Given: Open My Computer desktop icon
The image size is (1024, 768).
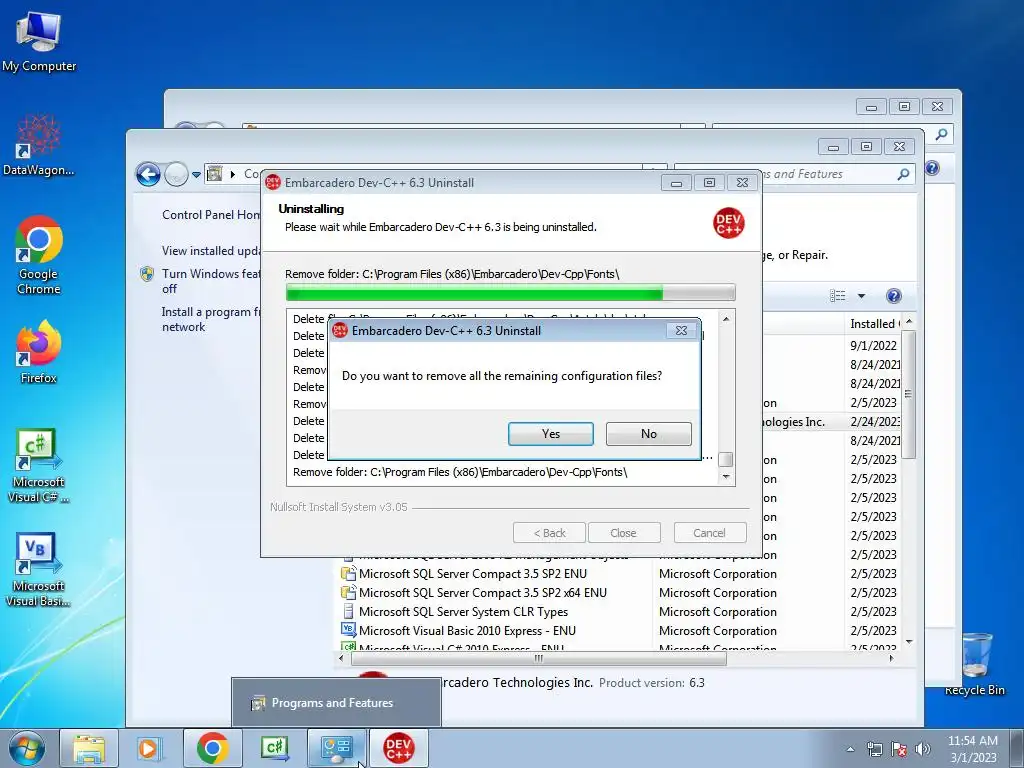Looking at the screenshot, I should click(39, 42).
